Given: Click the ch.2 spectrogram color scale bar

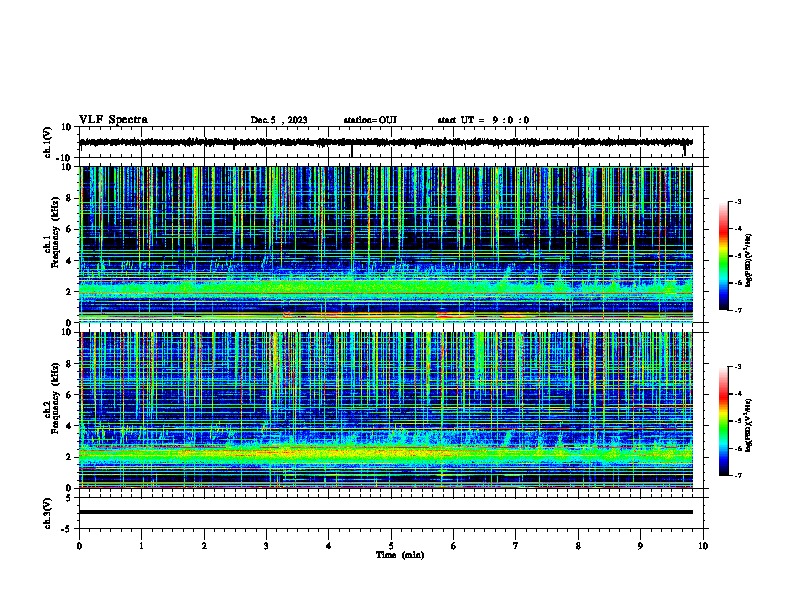Looking at the screenshot, I should [x=724, y=421].
